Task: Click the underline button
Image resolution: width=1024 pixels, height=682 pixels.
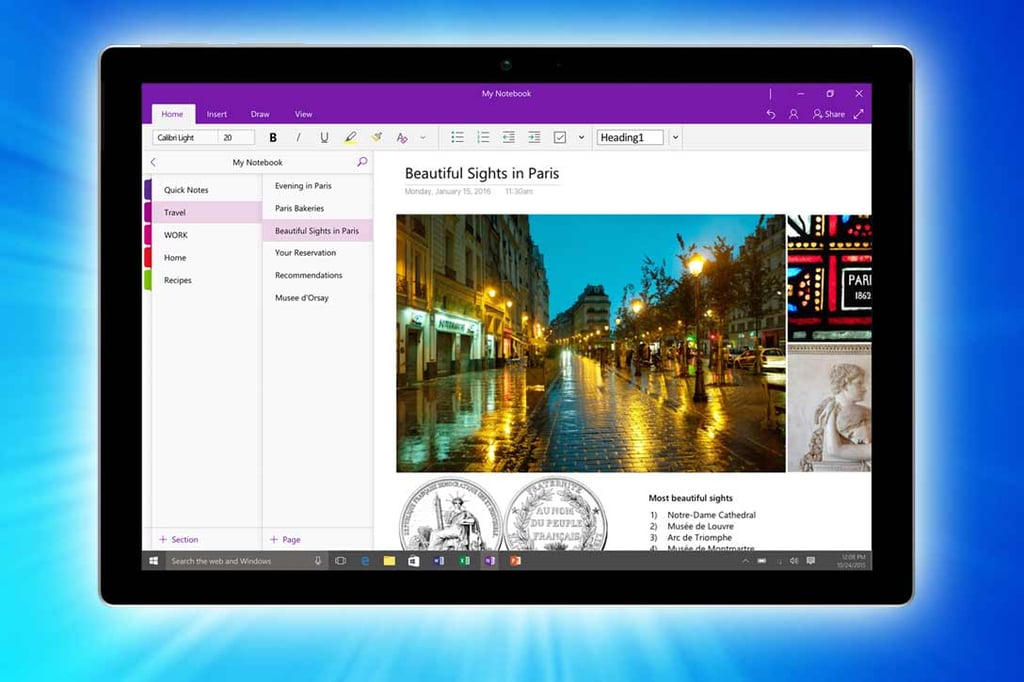Action: click(324, 138)
